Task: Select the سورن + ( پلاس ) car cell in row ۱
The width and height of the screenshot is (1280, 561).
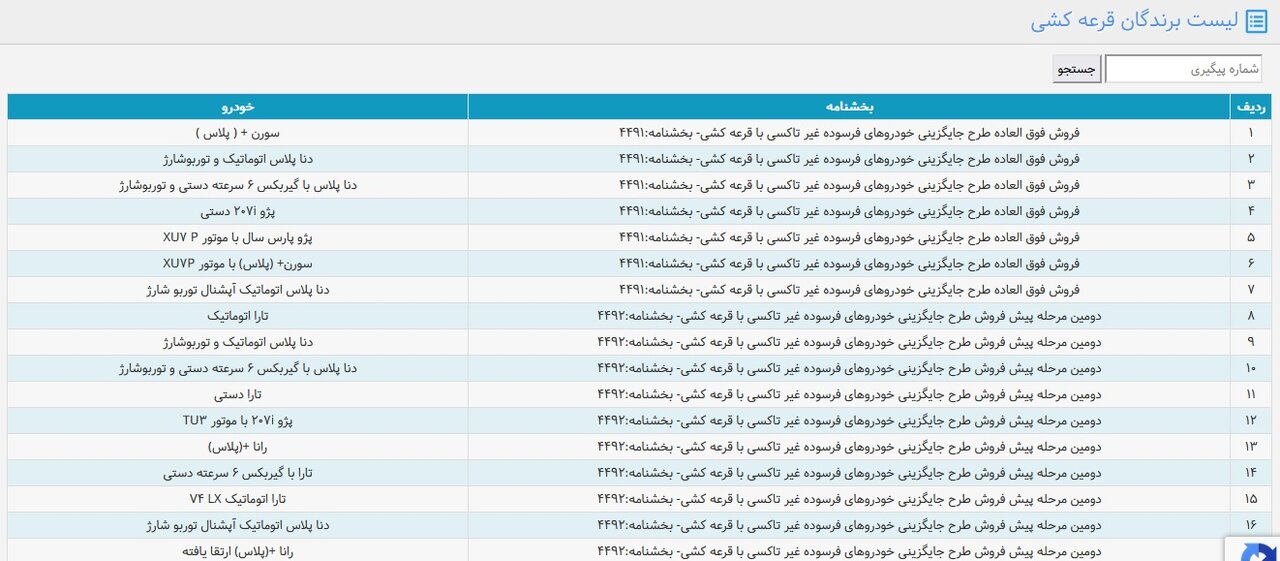Action: tap(237, 133)
